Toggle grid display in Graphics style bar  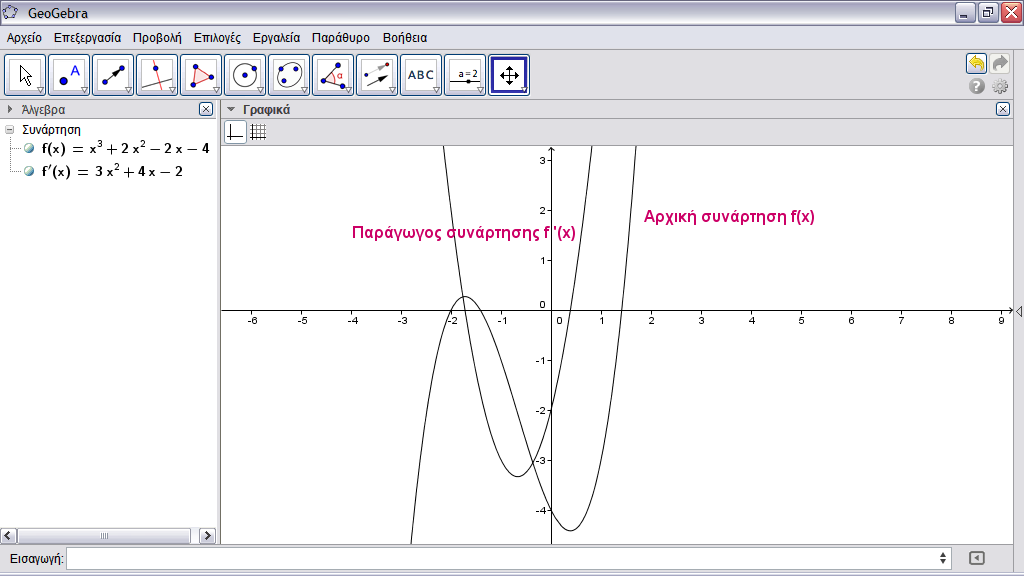259,133
